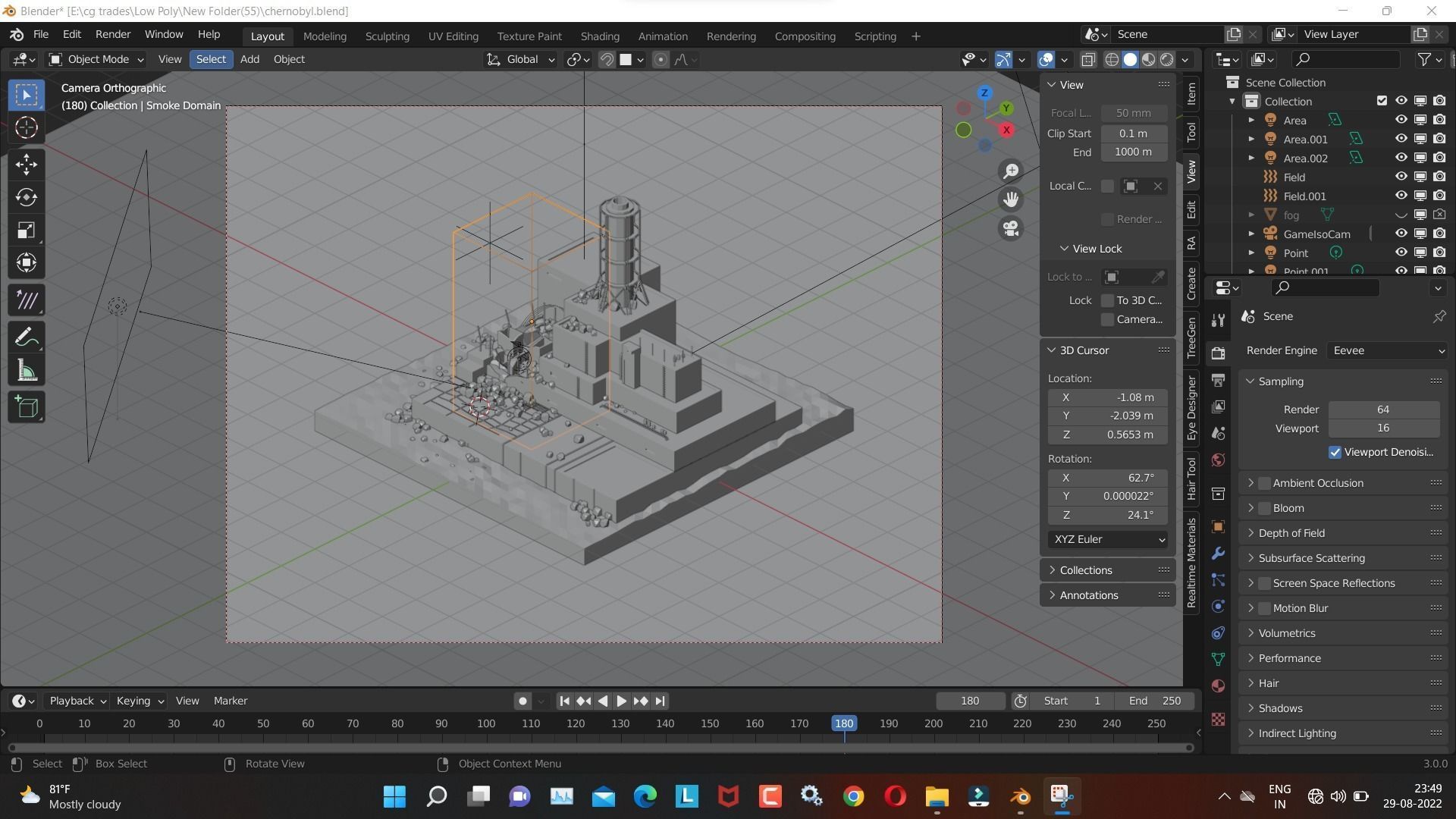
Task: Switch to rendered viewport shading
Action: [1167, 59]
